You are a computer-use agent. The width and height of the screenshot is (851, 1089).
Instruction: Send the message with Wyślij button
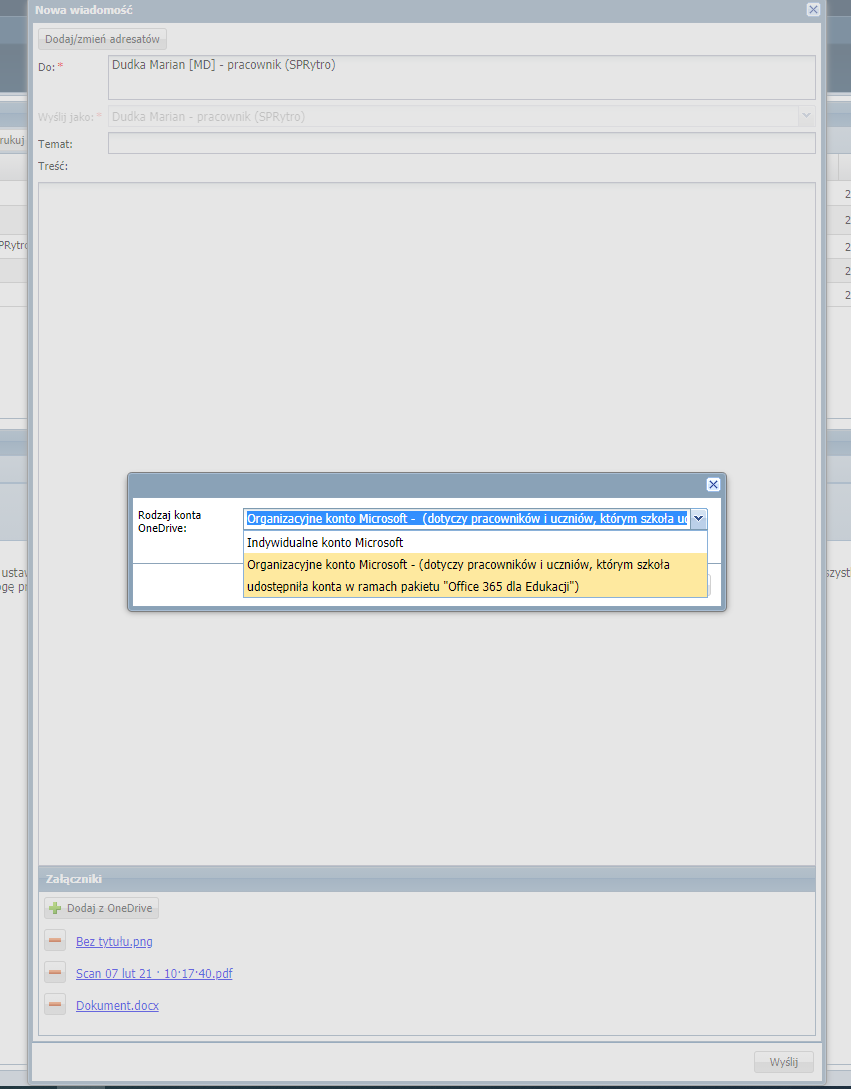[783, 1062]
